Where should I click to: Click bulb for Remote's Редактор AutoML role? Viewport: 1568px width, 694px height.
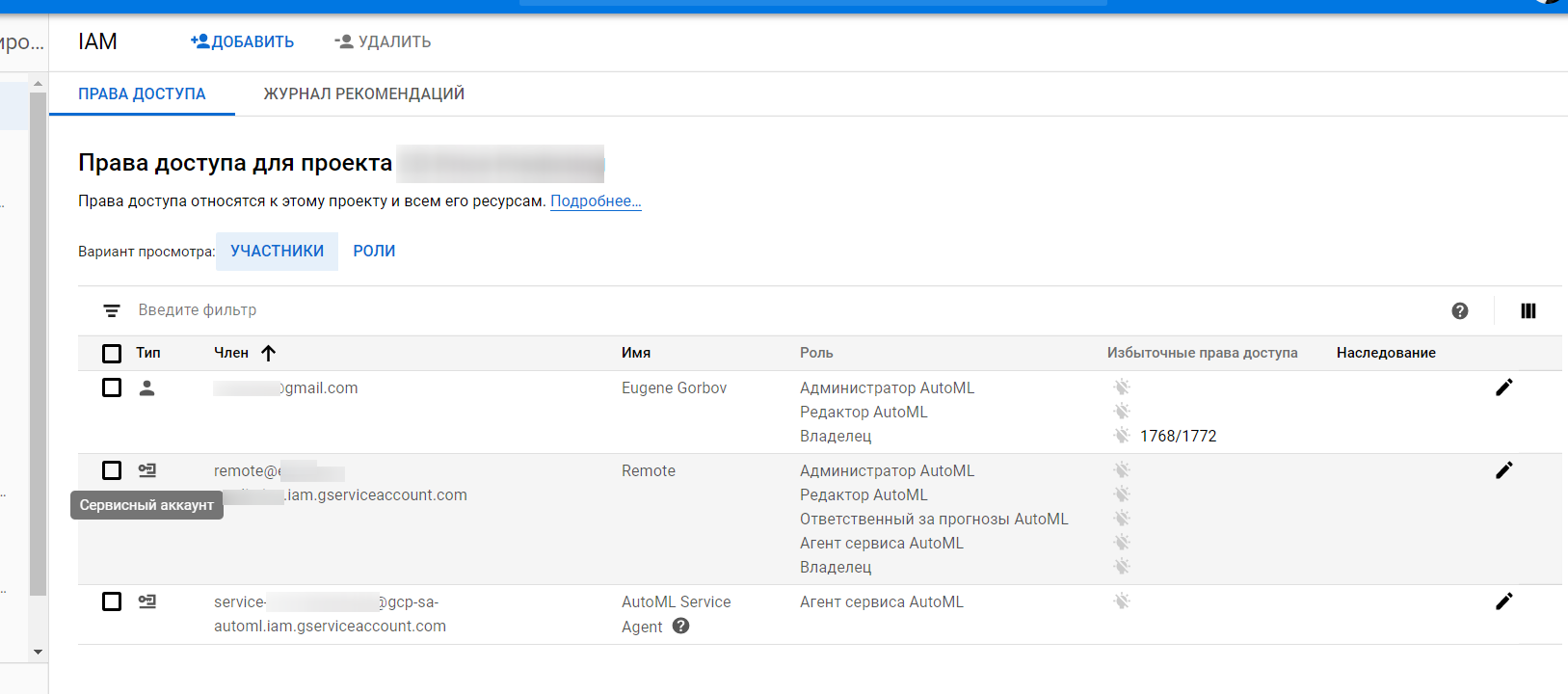(1122, 494)
